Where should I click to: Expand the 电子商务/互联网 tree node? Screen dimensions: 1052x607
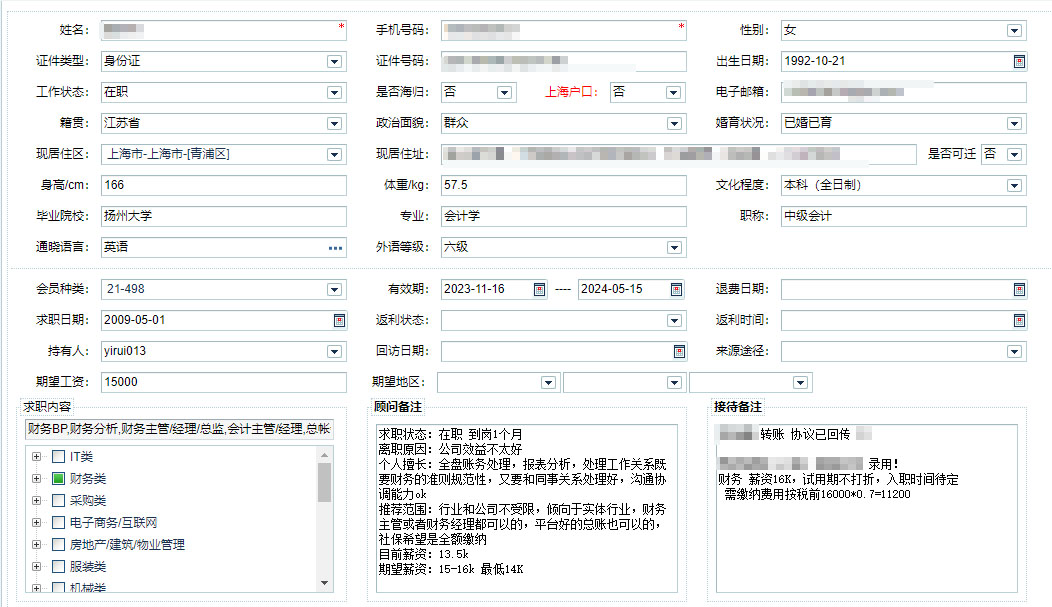pyautogui.click(x=36, y=522)
